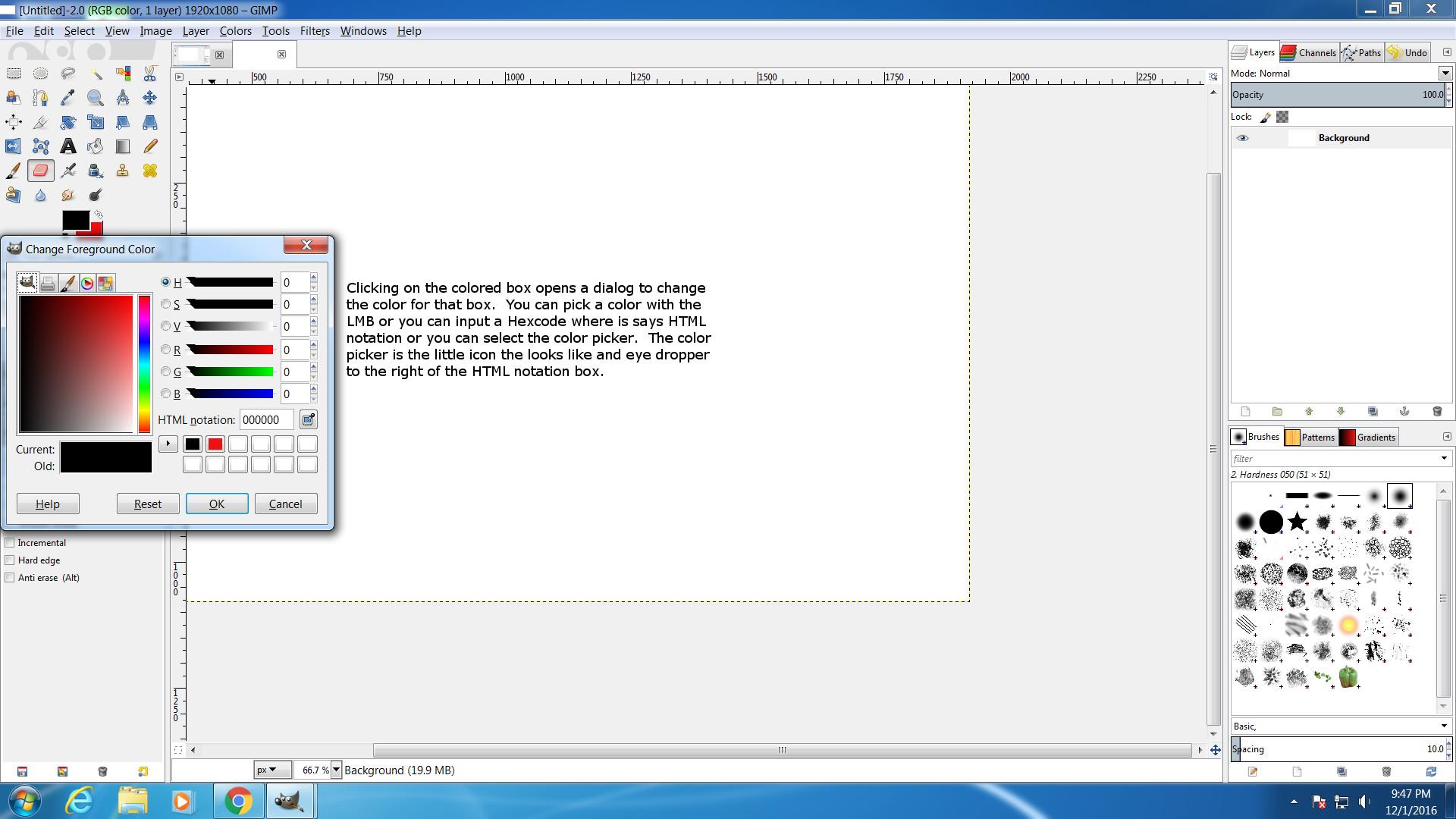Open the layer Mode dropdown

(x=1445, y=74)
